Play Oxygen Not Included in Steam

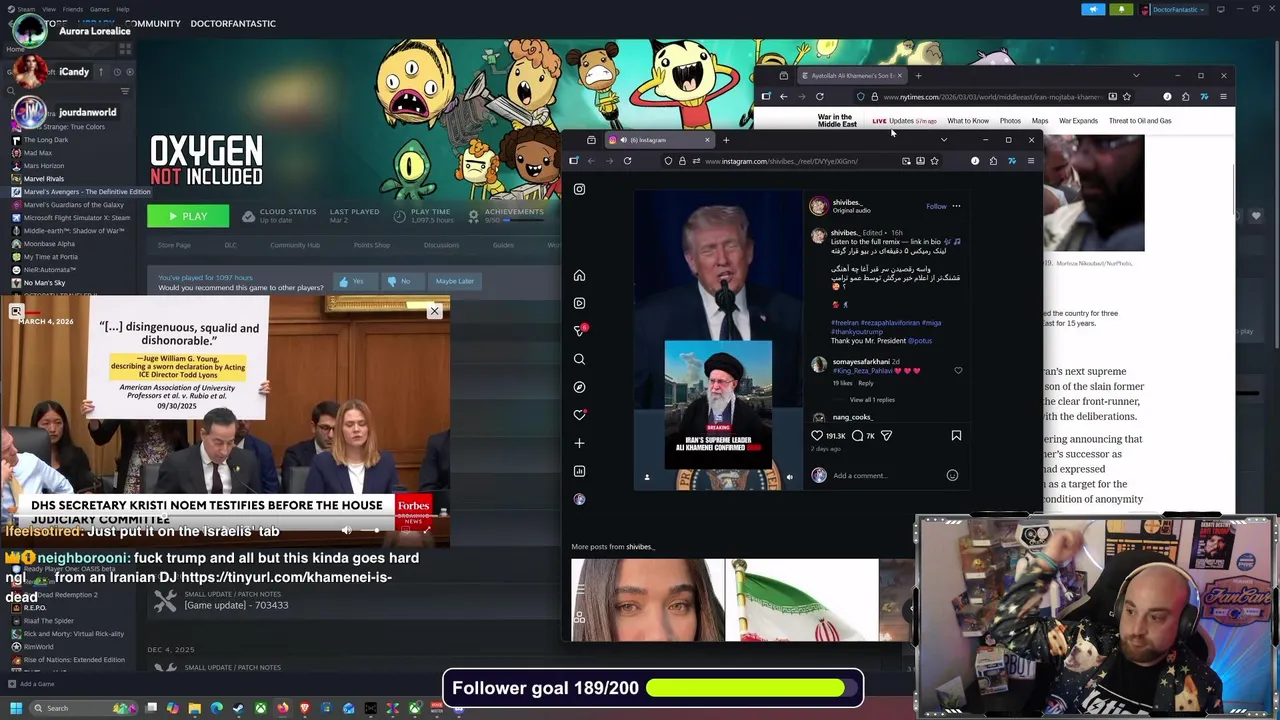point(188,216)
